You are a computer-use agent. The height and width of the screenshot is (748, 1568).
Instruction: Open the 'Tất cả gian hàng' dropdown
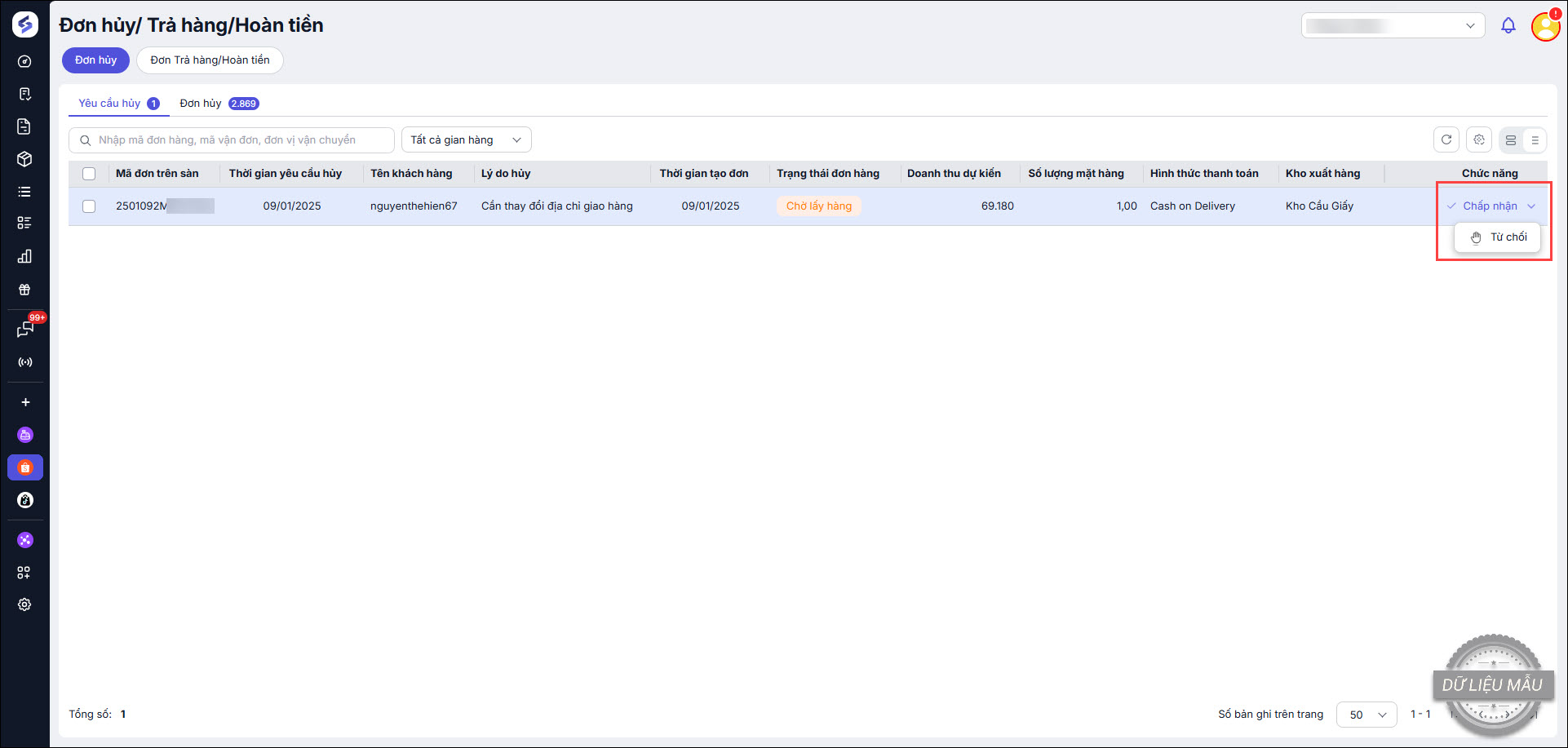pos(466,140)
